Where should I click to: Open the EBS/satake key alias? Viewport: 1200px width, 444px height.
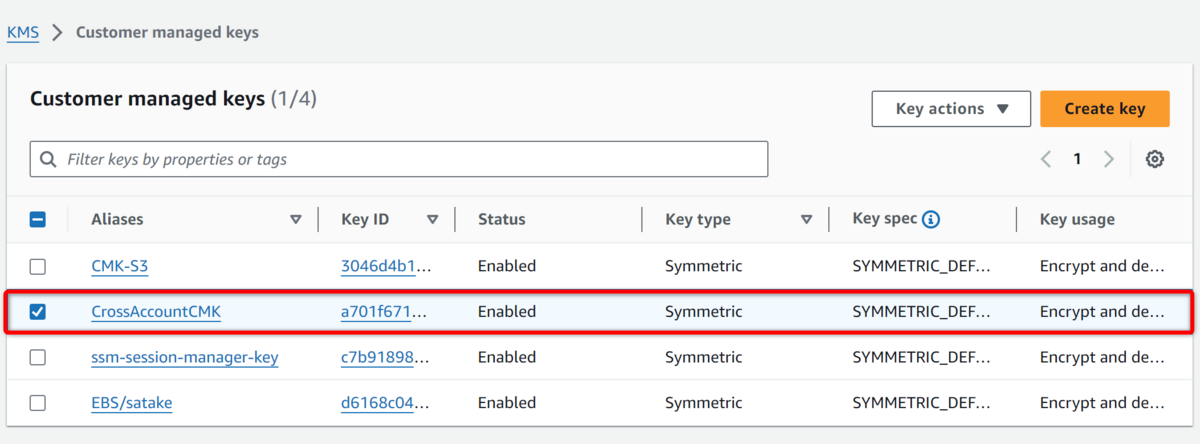click(x=132, y=403)
